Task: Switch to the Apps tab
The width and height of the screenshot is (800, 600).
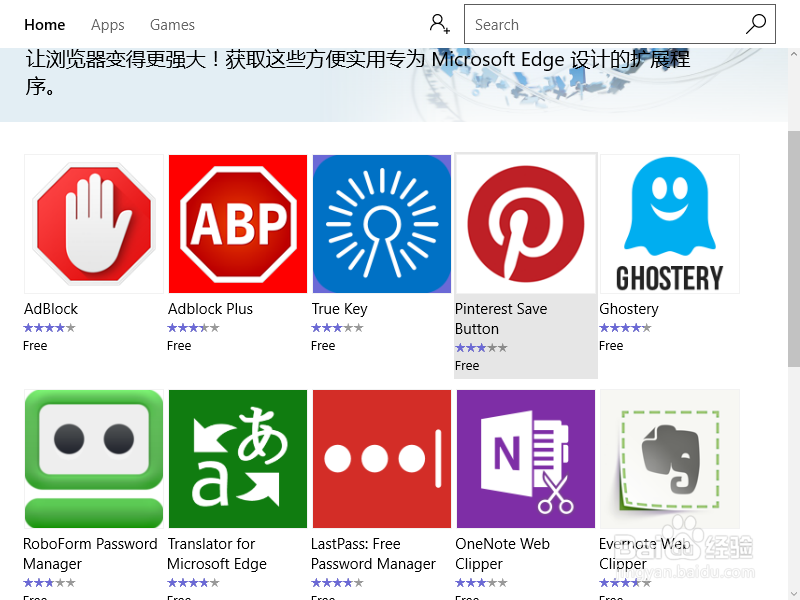Action: pos(108,24)
